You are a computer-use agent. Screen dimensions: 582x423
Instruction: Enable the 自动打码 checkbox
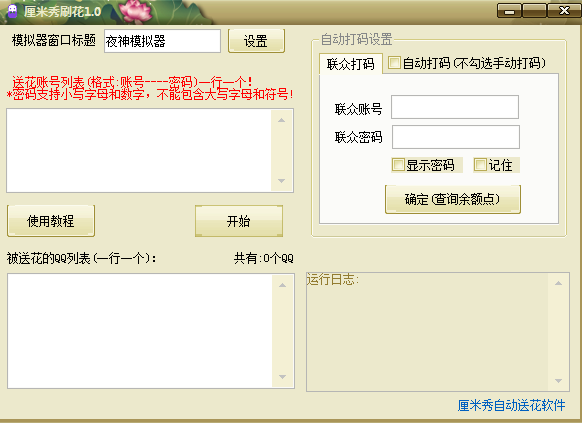point(394,63)
